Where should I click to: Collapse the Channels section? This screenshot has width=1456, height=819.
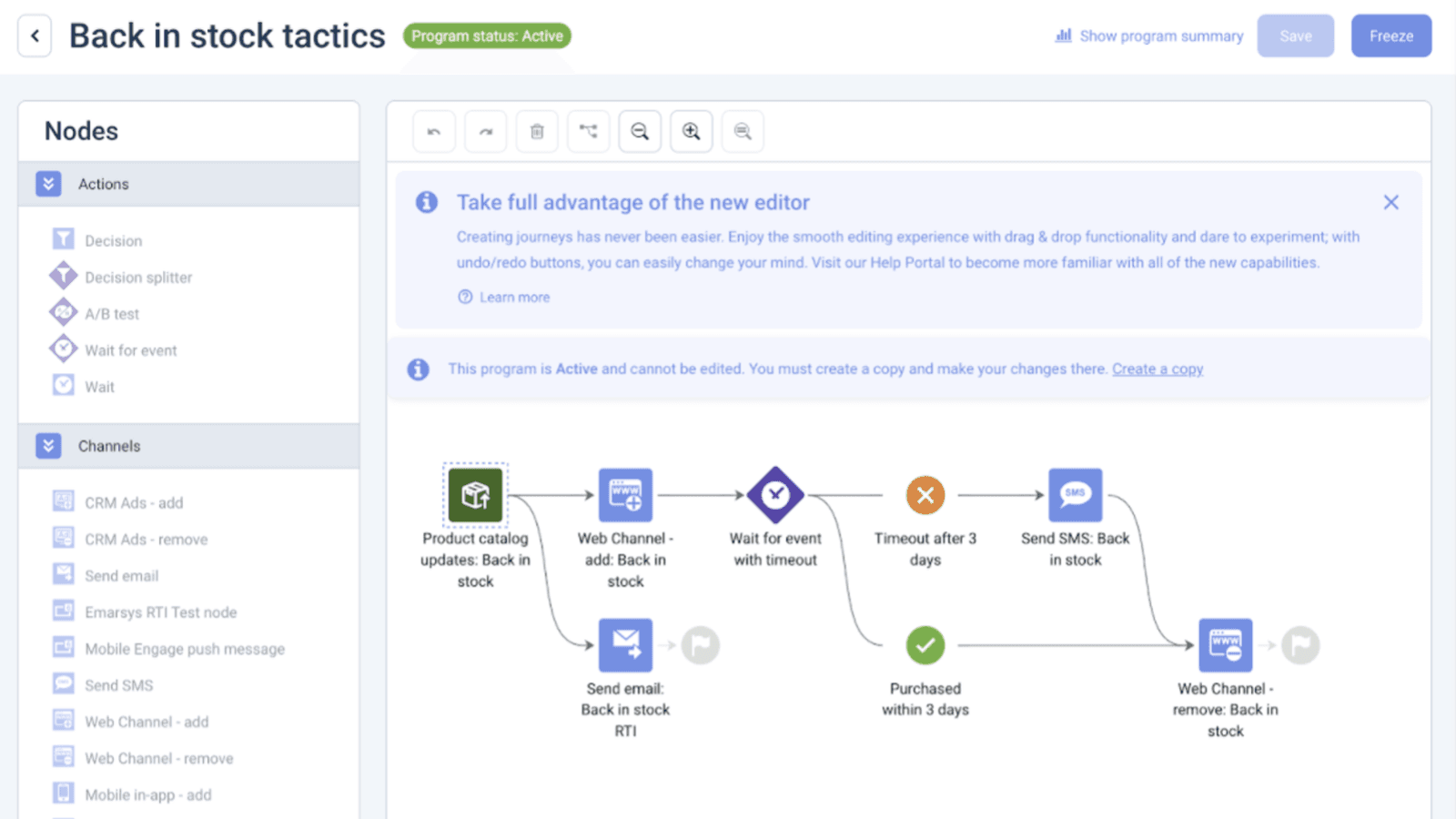pos(46,445)
